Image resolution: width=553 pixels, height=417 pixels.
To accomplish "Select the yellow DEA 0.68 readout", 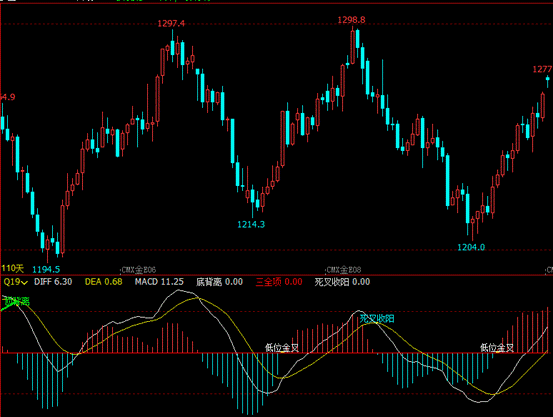I will tap(103, 282).
